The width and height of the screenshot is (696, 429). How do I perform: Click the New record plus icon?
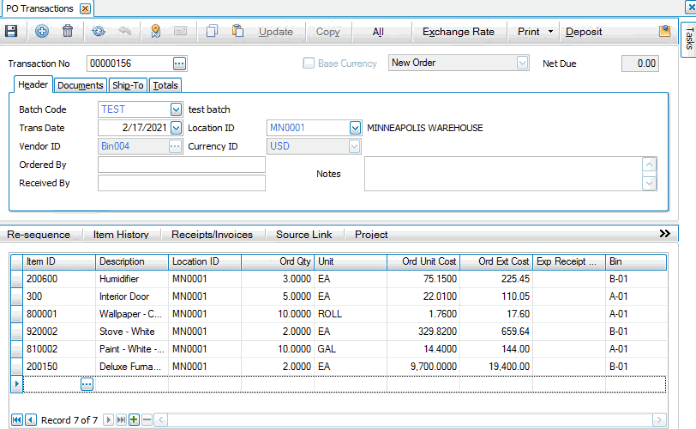(42, 31)
